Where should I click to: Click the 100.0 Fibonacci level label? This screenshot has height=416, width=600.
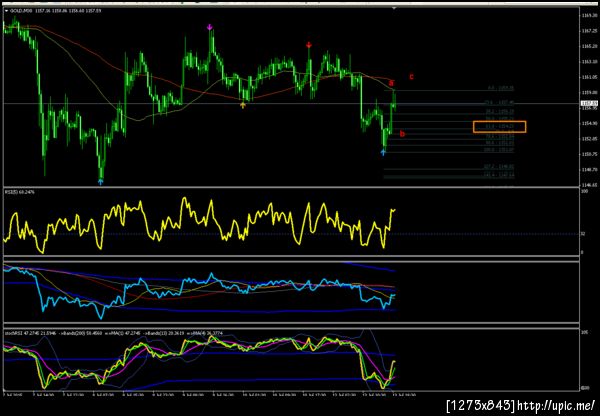coord(499,150)
